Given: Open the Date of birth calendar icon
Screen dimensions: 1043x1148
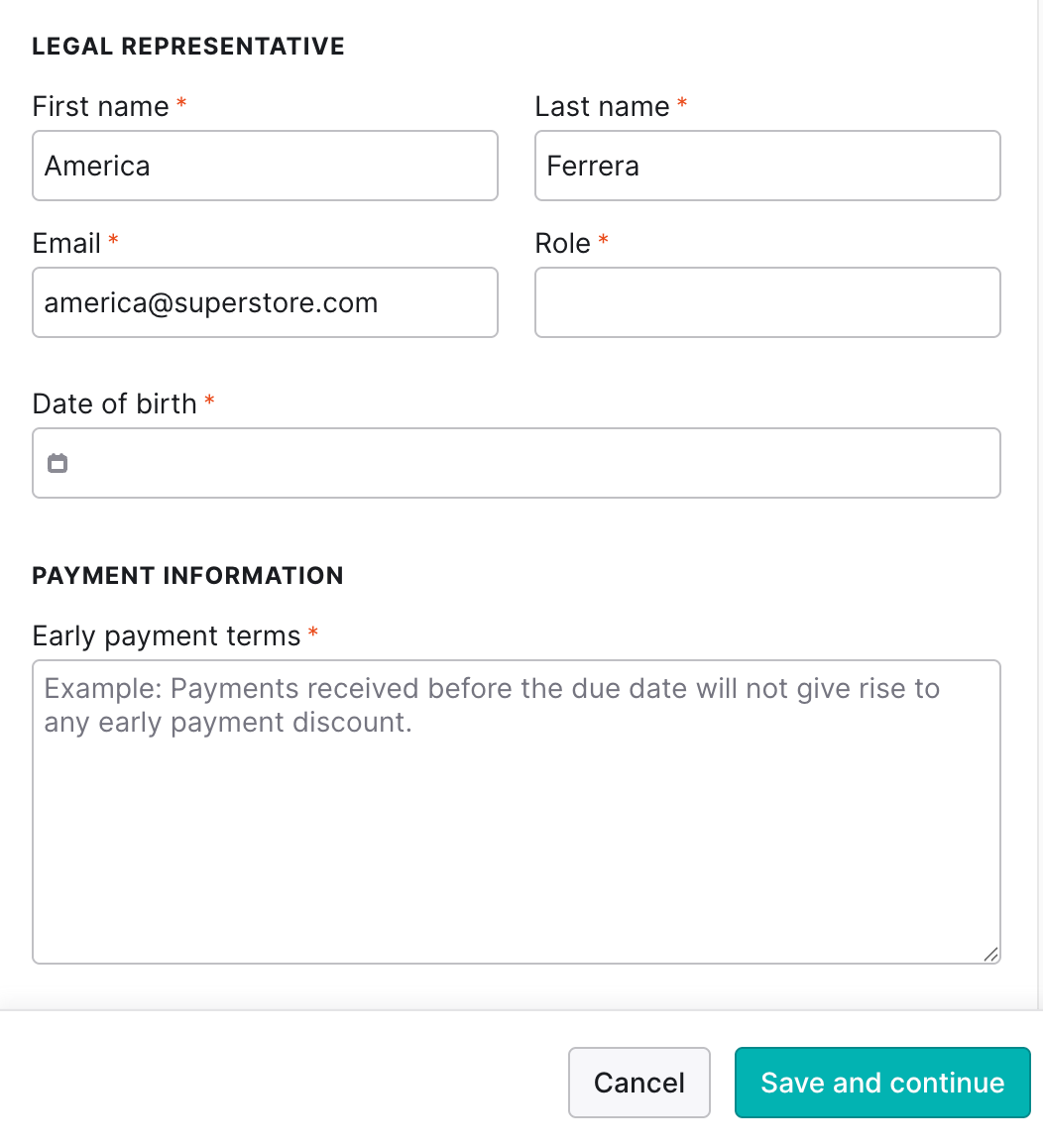Looking at the screenshot, I should [58, 463].
